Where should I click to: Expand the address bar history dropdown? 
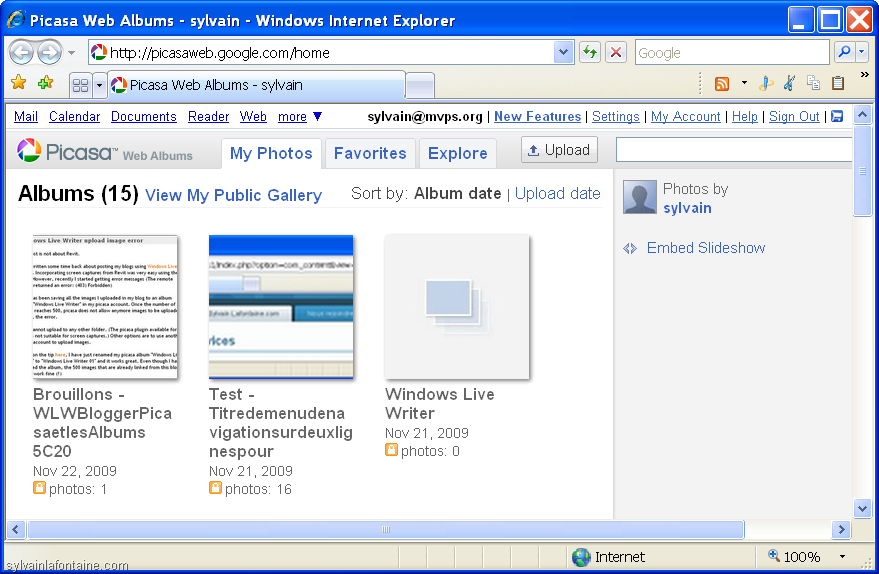tap(563, 53)
